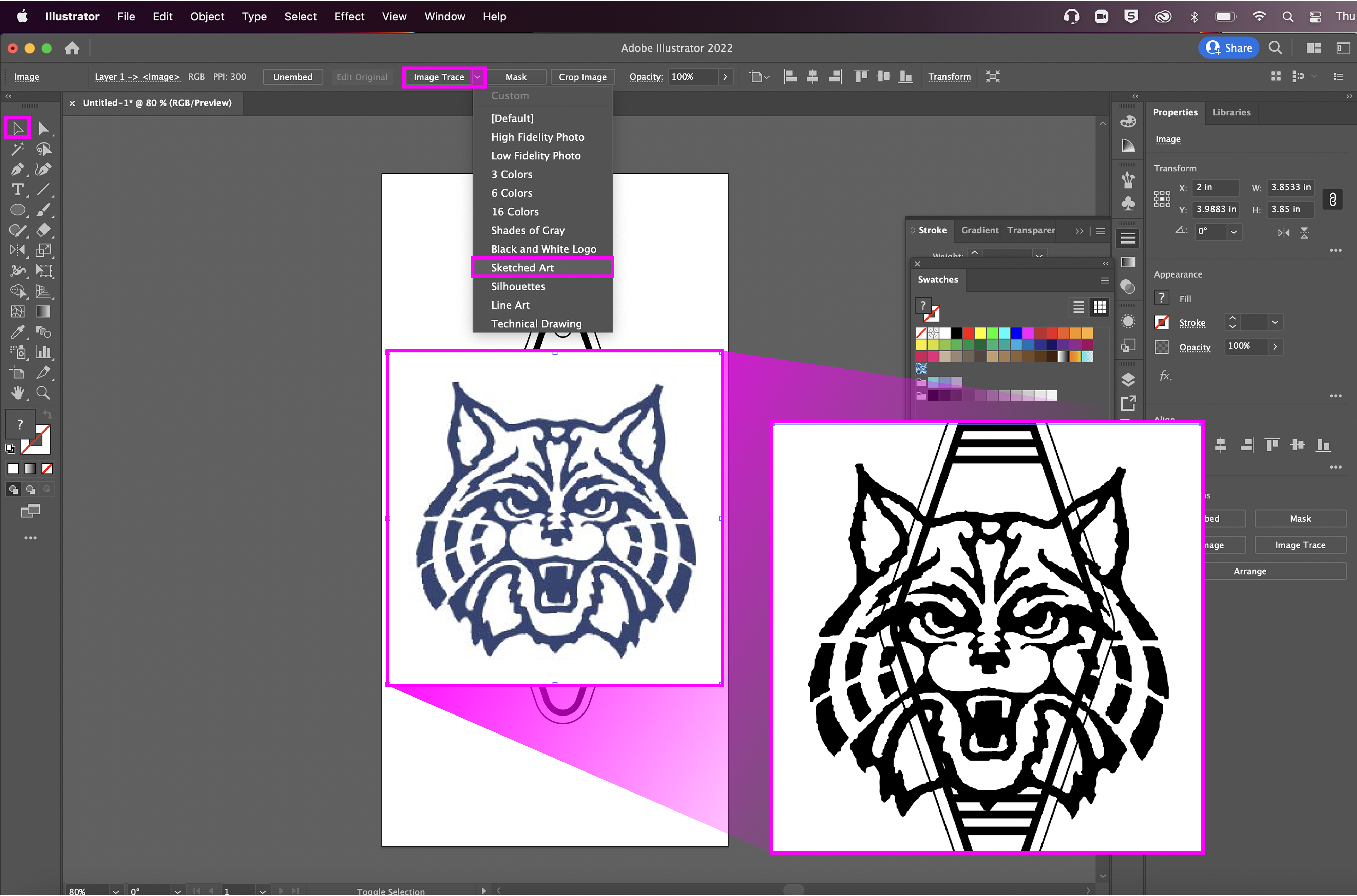This screenshot has height=896, width=1357.
Task: Select the Zoom tool
Action: click(x=43, y=393)
